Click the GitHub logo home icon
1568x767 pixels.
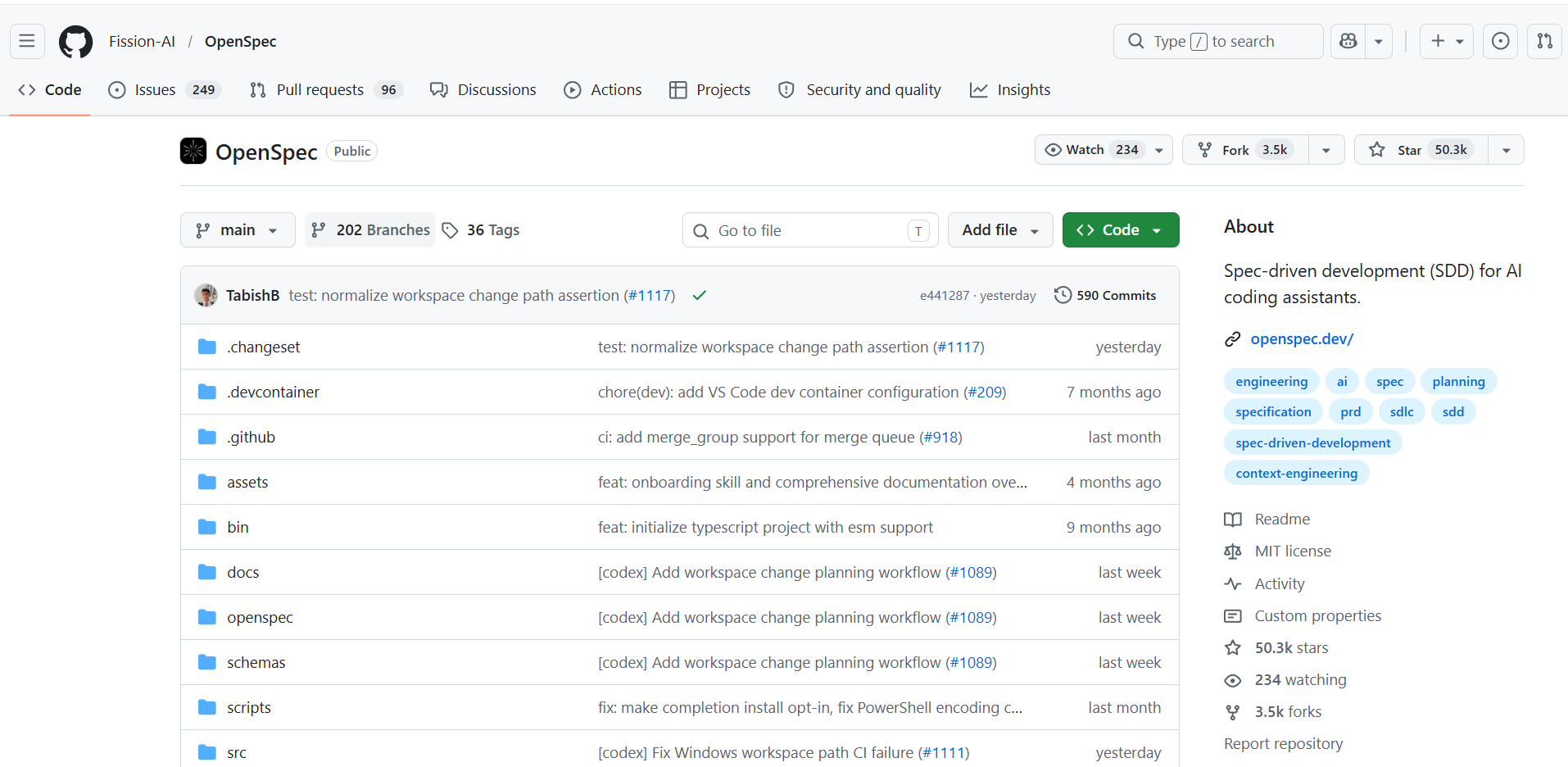75,41
